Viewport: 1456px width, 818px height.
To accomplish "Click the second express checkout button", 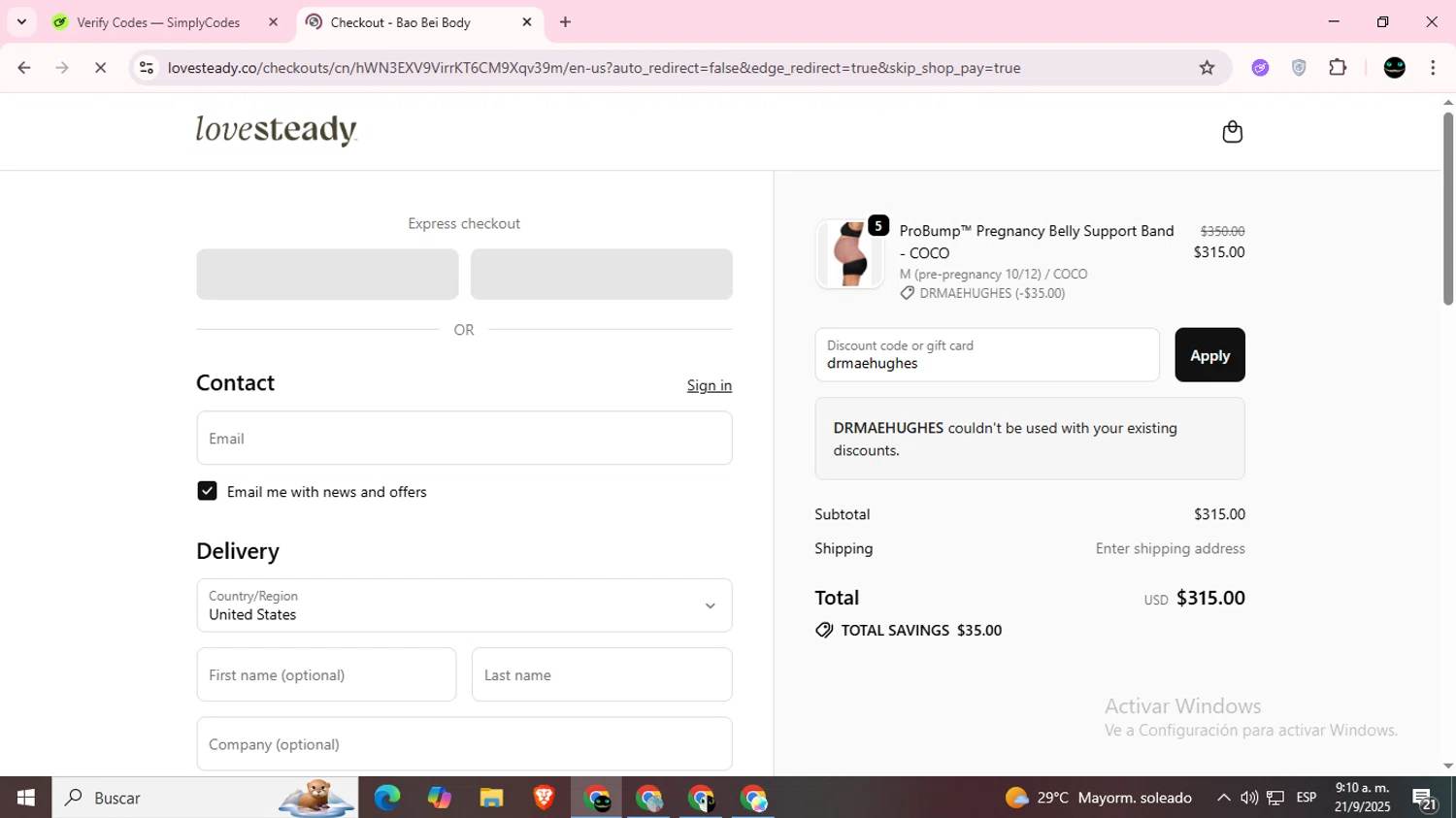I will click(602, 274).
